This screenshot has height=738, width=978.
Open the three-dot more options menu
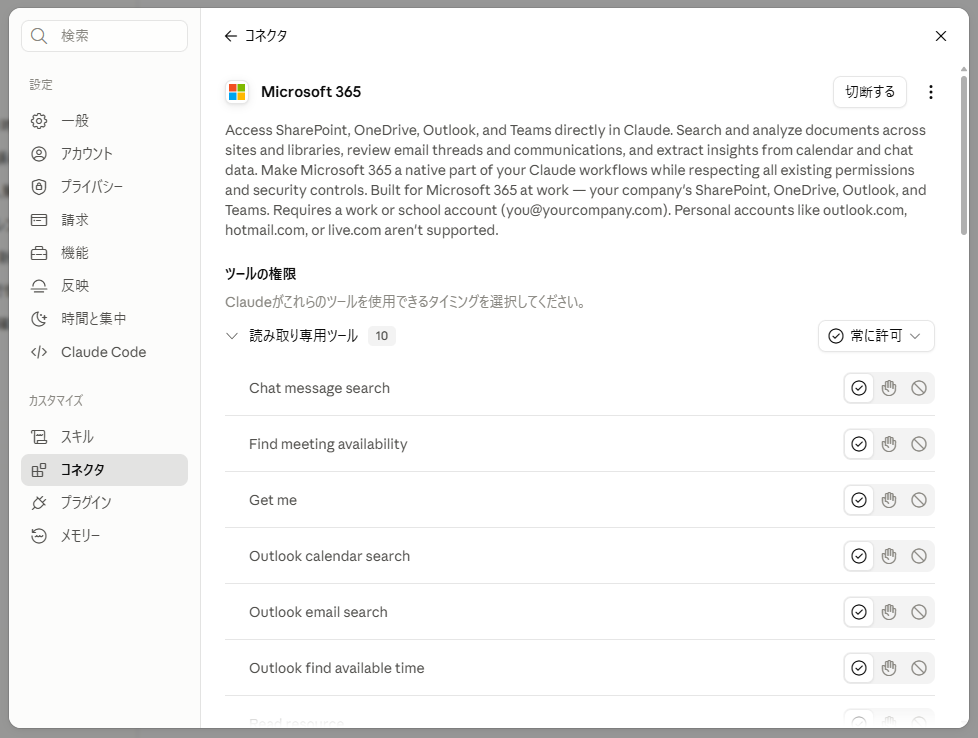(x=931, y=92)
